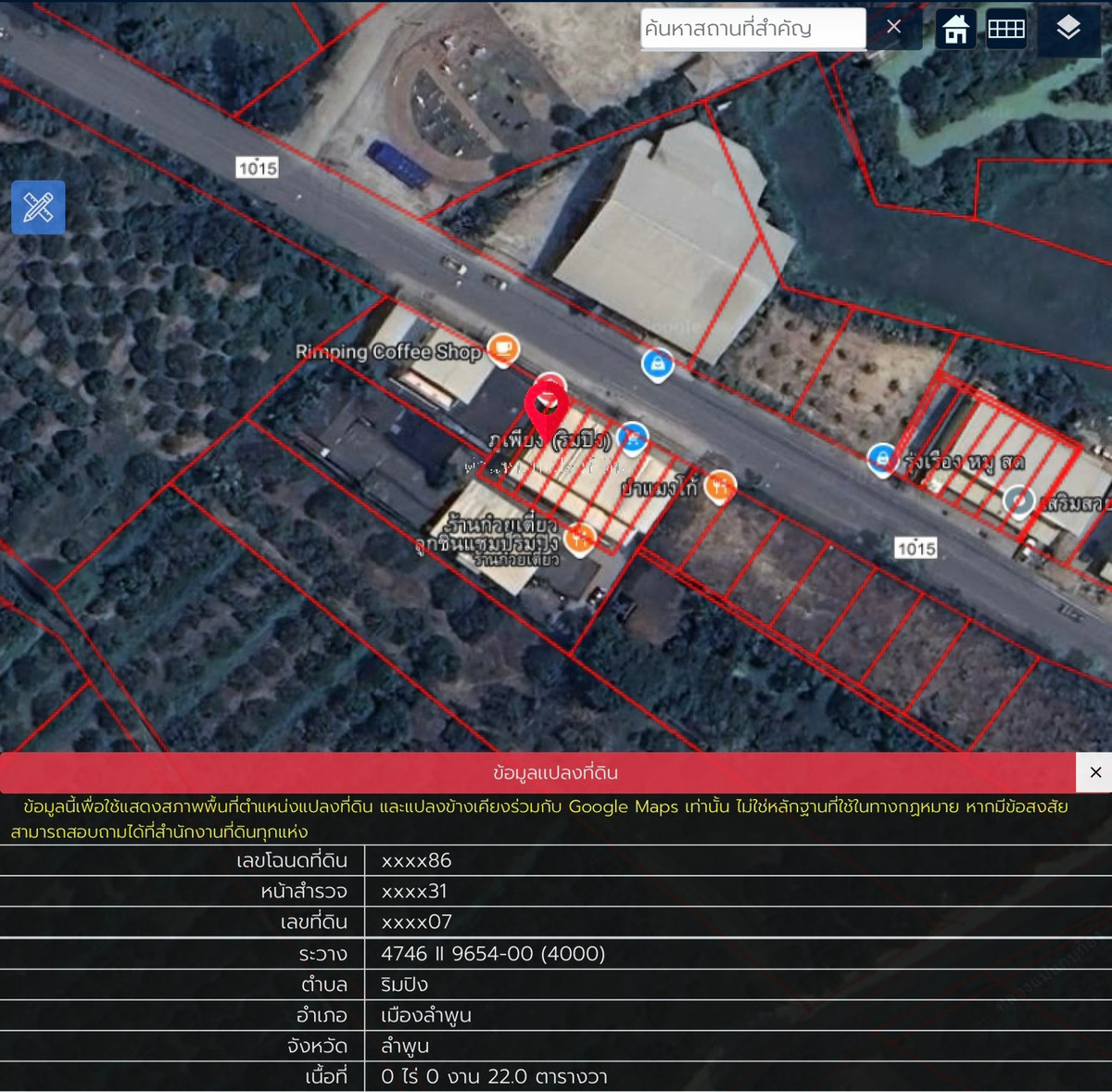Close the ข้อมูลแปลงที่ดิน info panel
The width and height of the screenshot is (1112, 1092).
pyautogui.click(x=1094, y=772)
